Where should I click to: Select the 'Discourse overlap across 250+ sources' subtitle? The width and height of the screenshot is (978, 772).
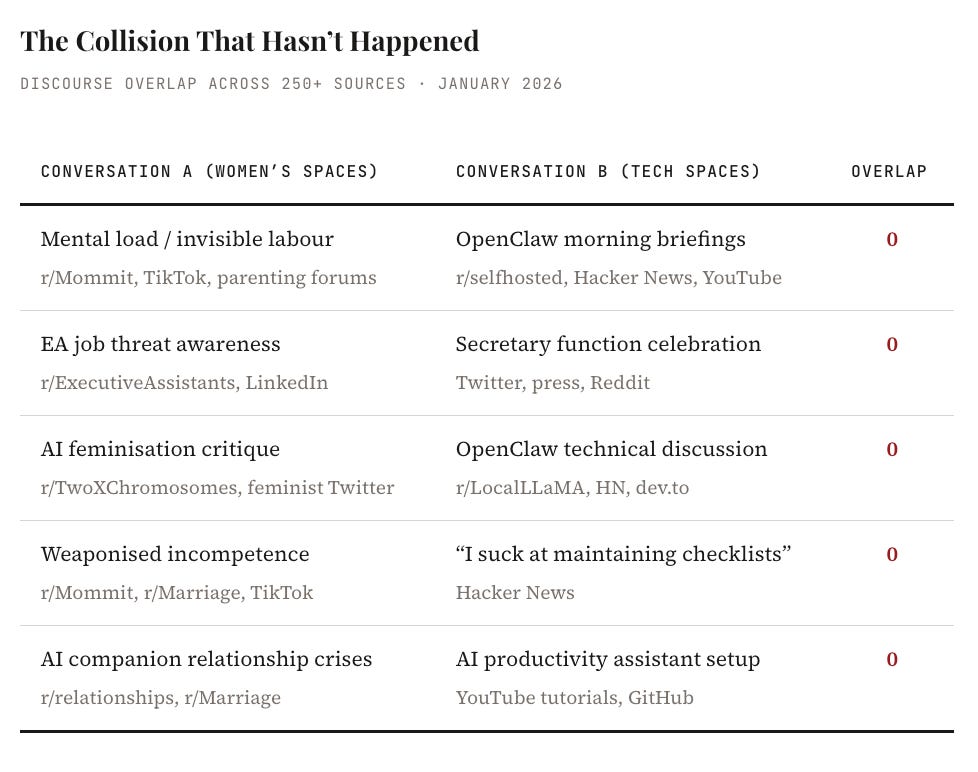213,84
